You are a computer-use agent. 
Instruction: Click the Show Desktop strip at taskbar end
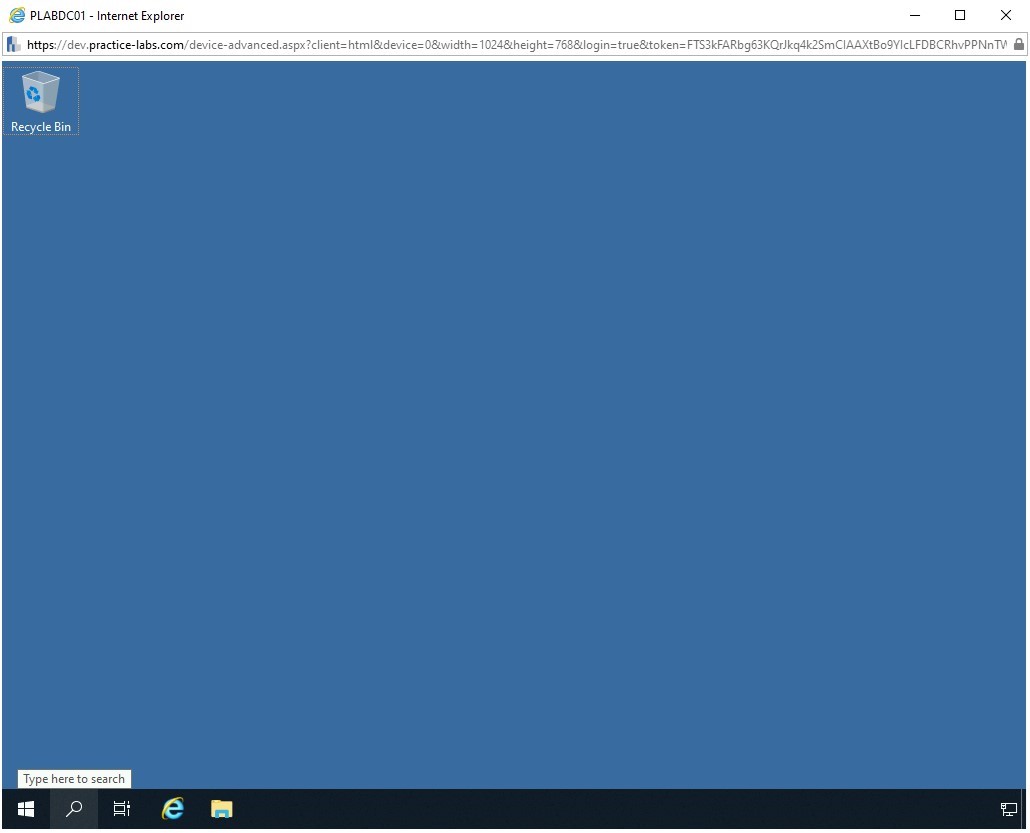coord(1024,809)
